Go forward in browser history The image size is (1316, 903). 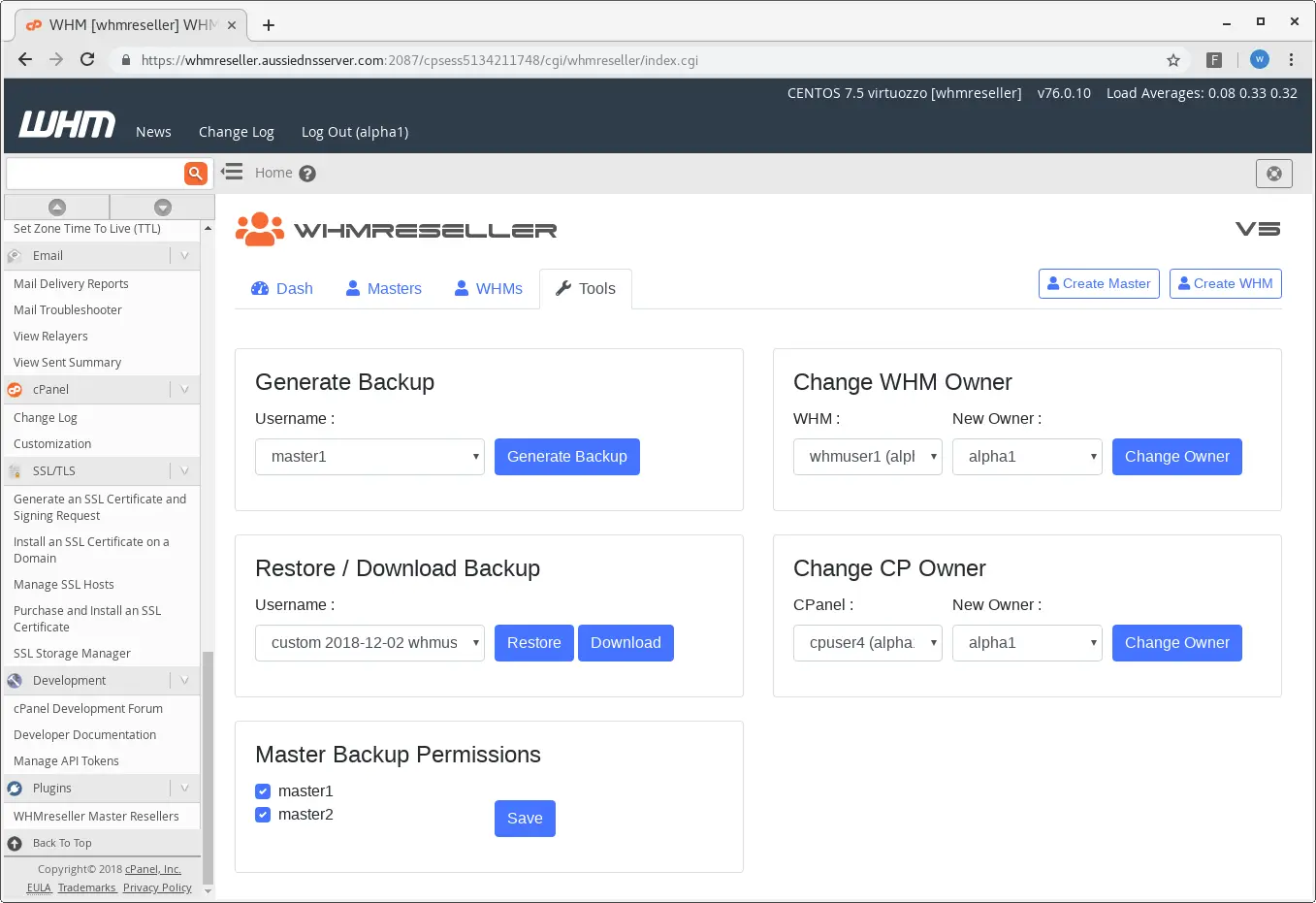[x=56, y=60]
